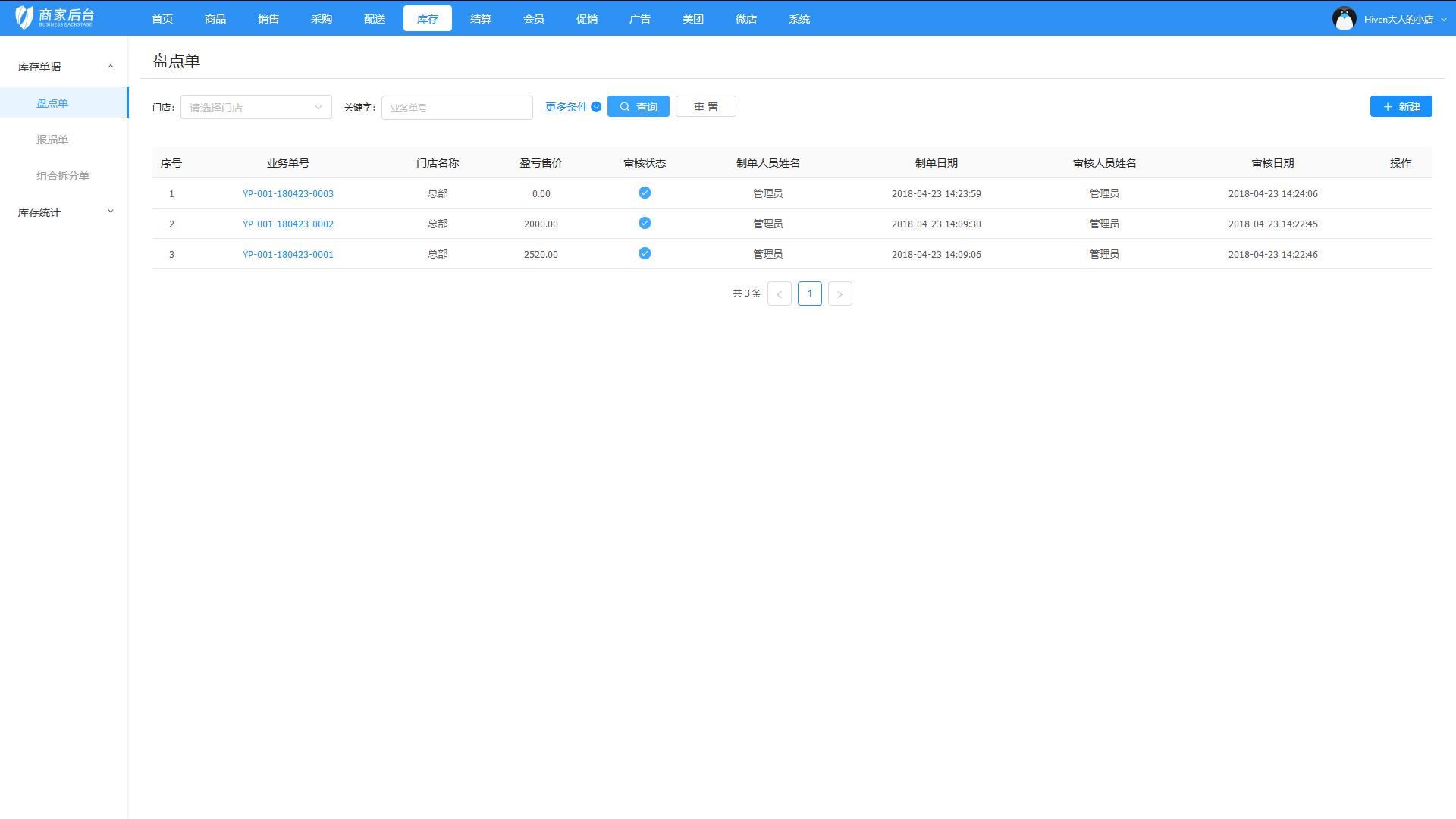Select 报损单 in the sidebar

click(52, 140)
